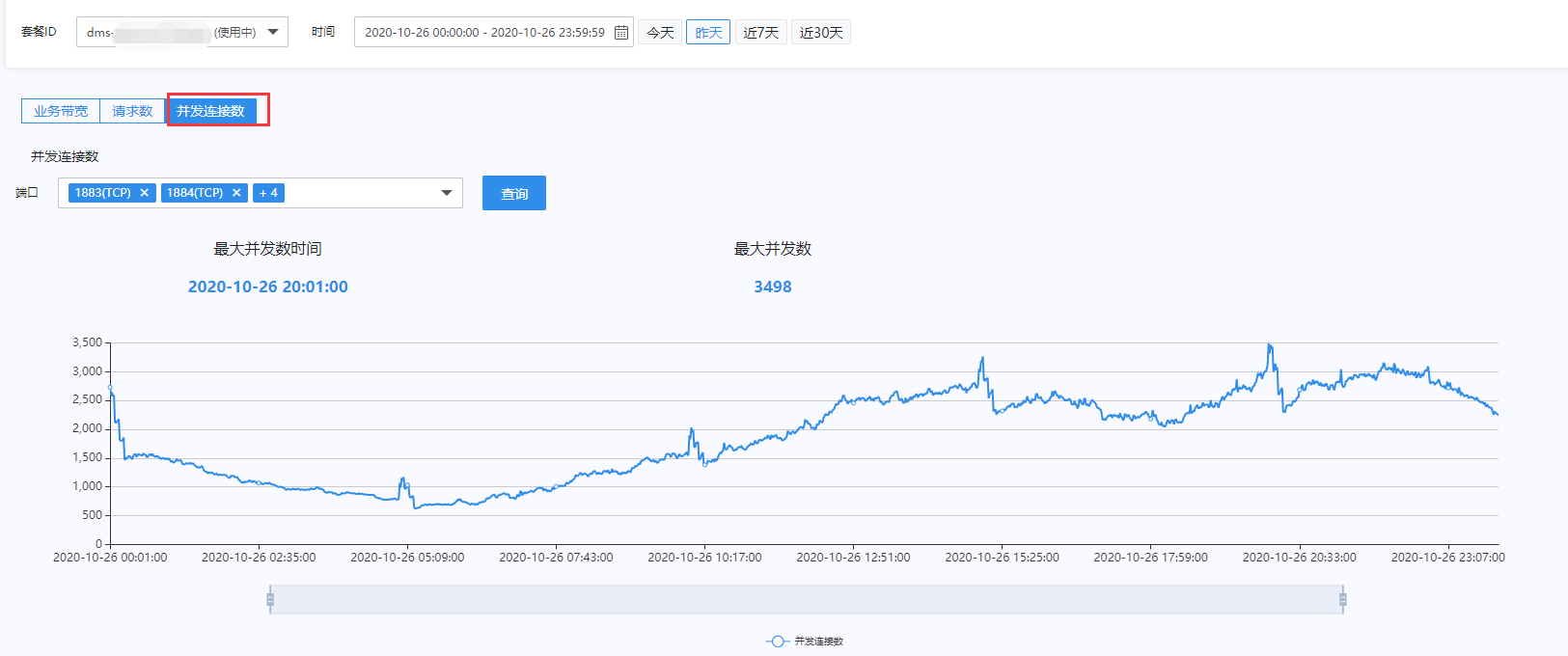The height and width of the screenshot is (656, 1568).
Task: Select 今天 quick time range
Action: pos(660,33)
